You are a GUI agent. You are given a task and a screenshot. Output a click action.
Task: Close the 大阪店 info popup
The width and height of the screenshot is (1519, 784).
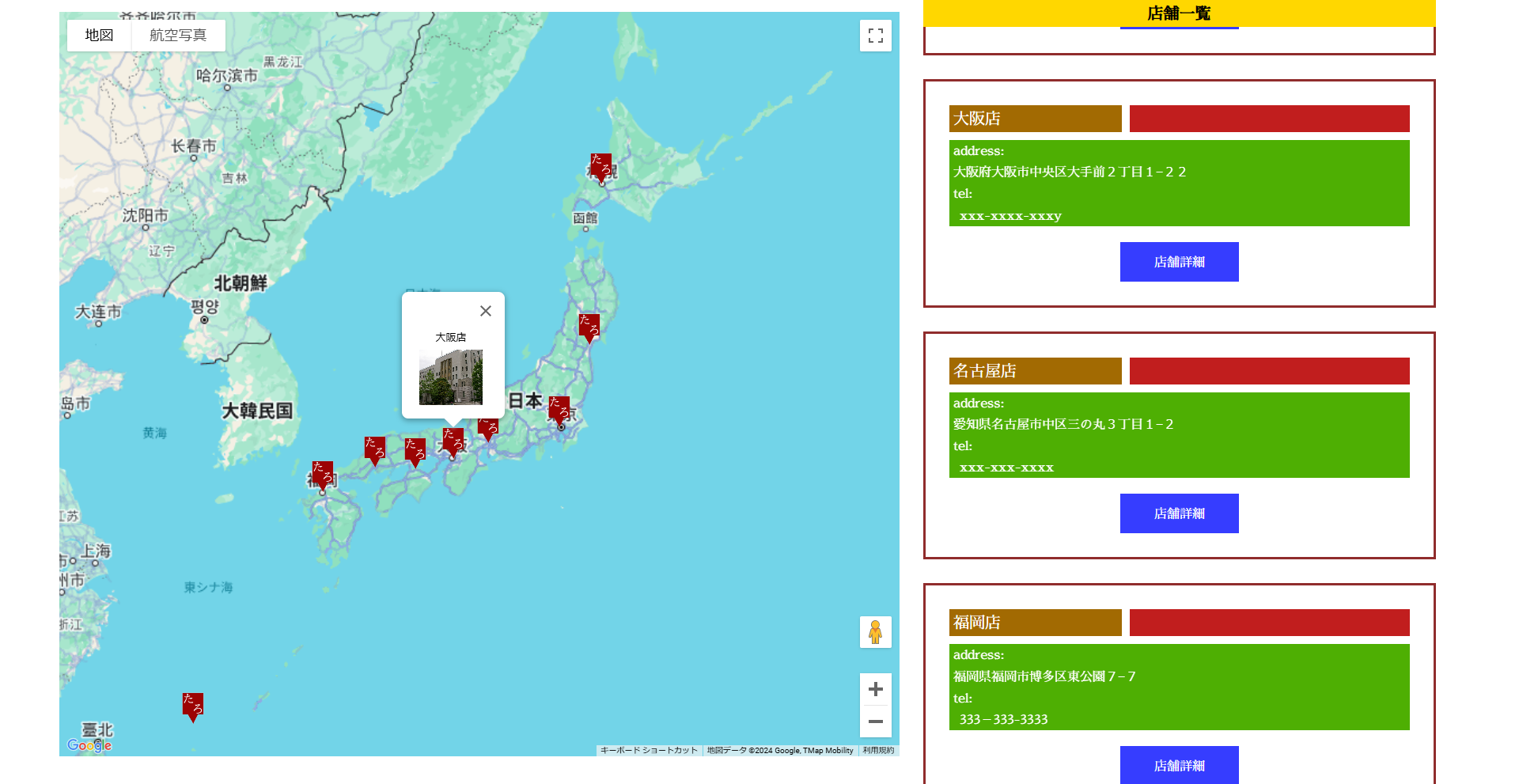(486, 311)
